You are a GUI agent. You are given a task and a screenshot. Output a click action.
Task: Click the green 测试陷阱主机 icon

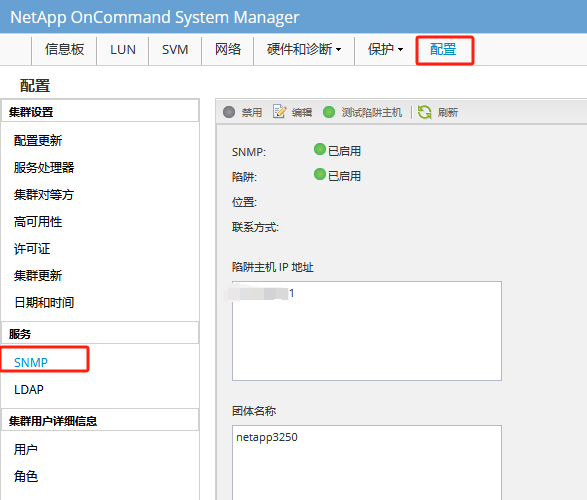click(329, 112)
